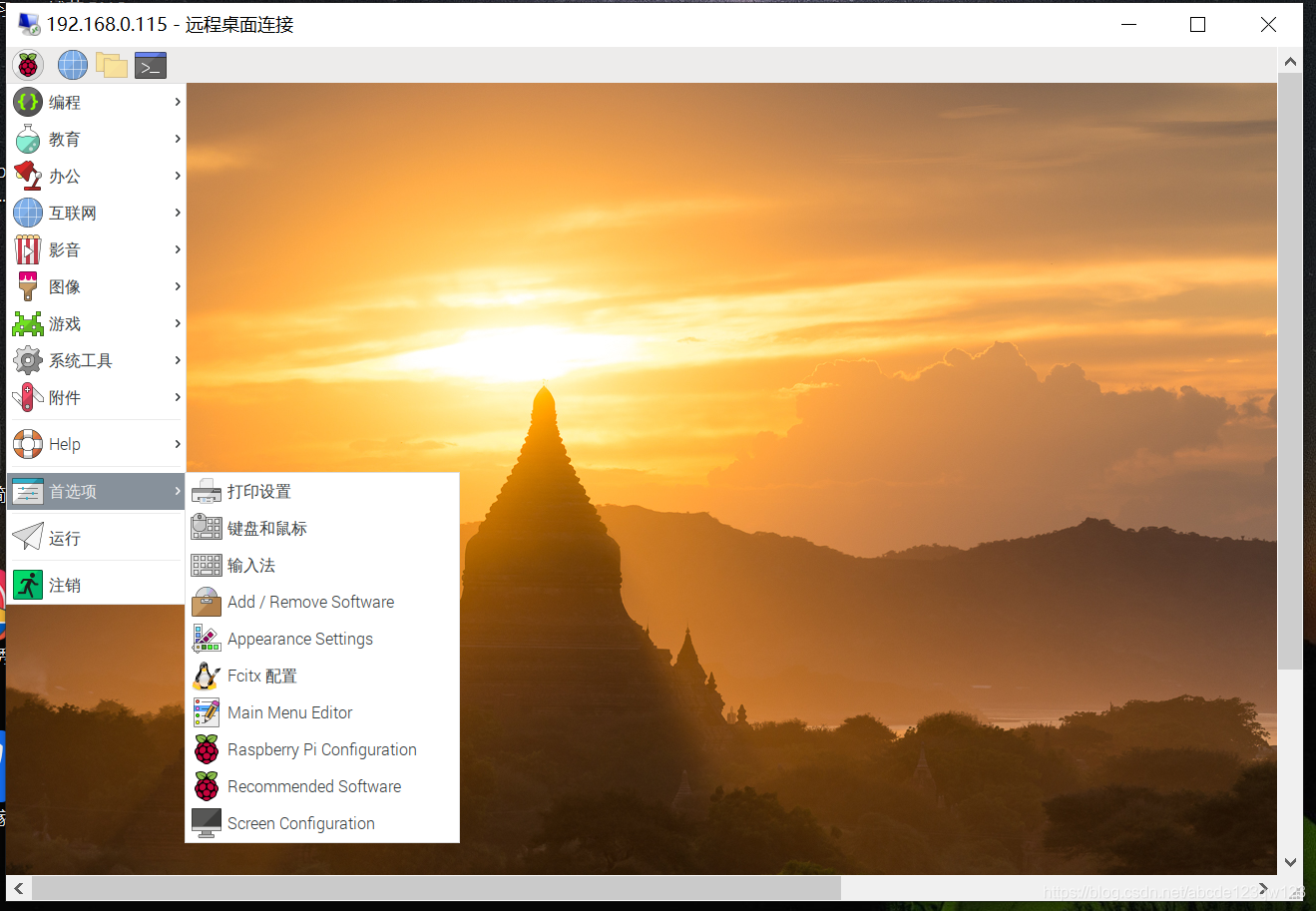Screen dimensions: 1316x911
Task: Click the vertical scrollbar up arrow
Action: [x=1290, y=61]
